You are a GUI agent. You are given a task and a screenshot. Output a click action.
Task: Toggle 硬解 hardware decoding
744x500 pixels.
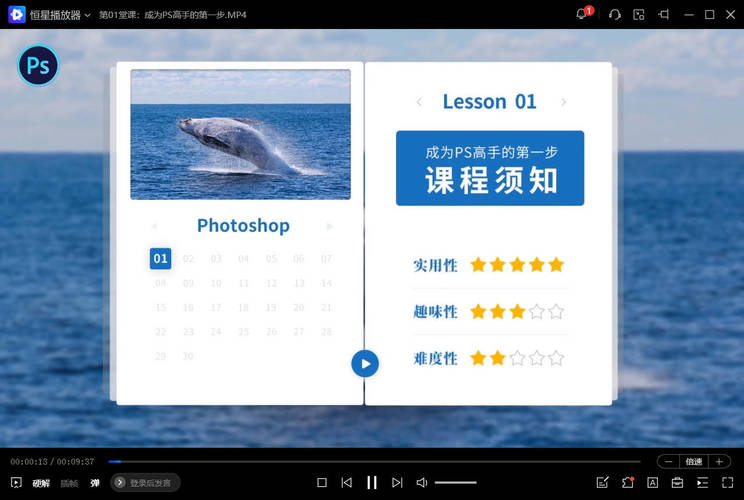(x=41, y=483)
